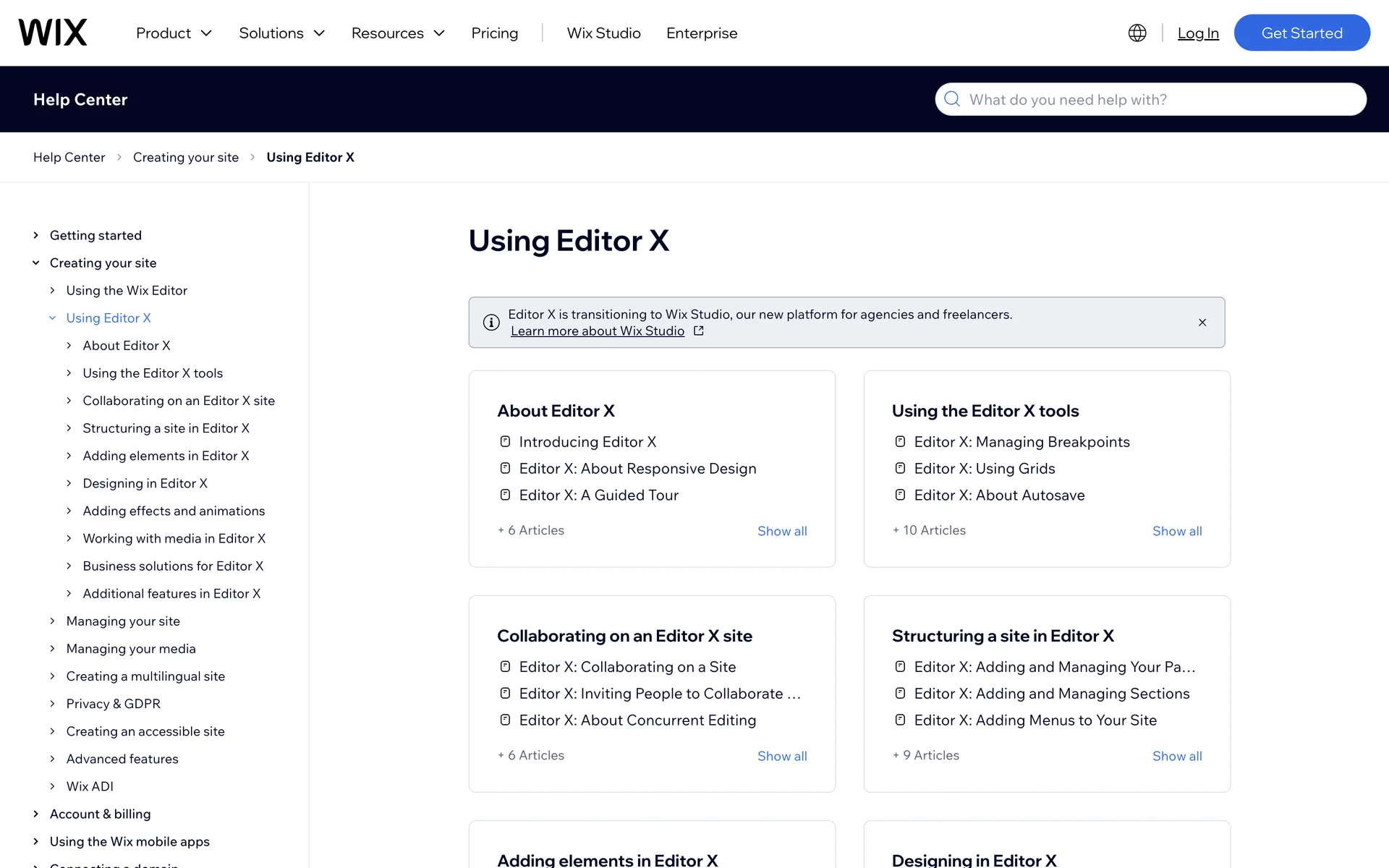Open the Product dropdown menu
1389x868 pixels.
pos(174,33)
